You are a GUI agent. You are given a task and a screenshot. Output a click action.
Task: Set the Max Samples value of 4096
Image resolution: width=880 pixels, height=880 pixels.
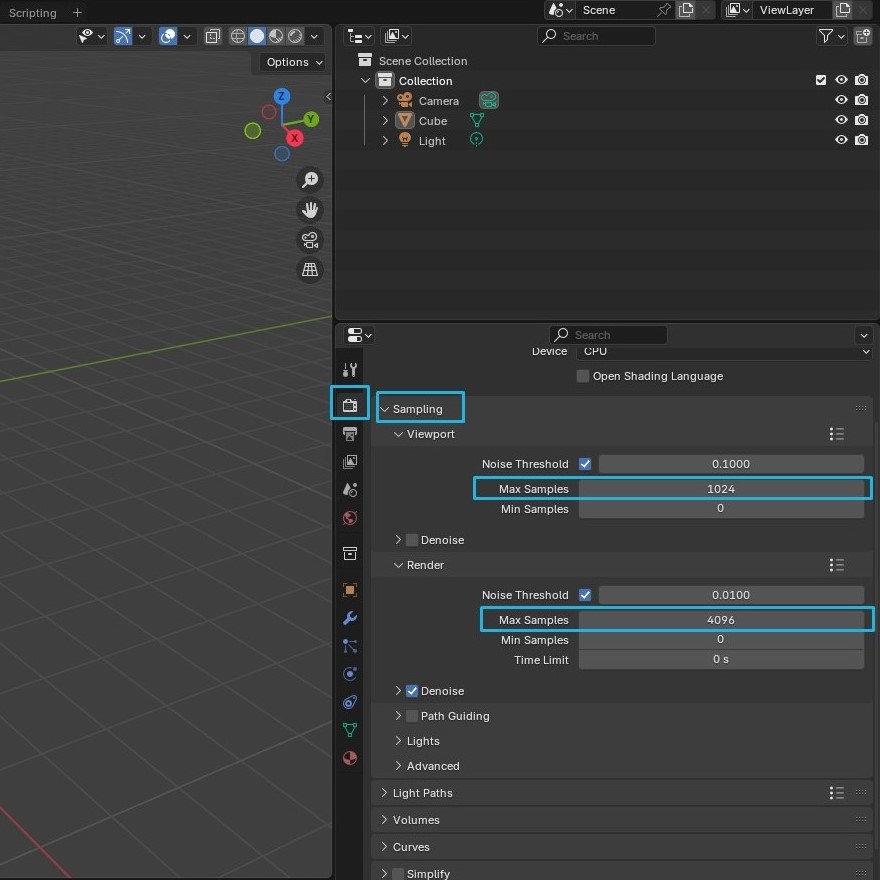(x=721, y=619)
